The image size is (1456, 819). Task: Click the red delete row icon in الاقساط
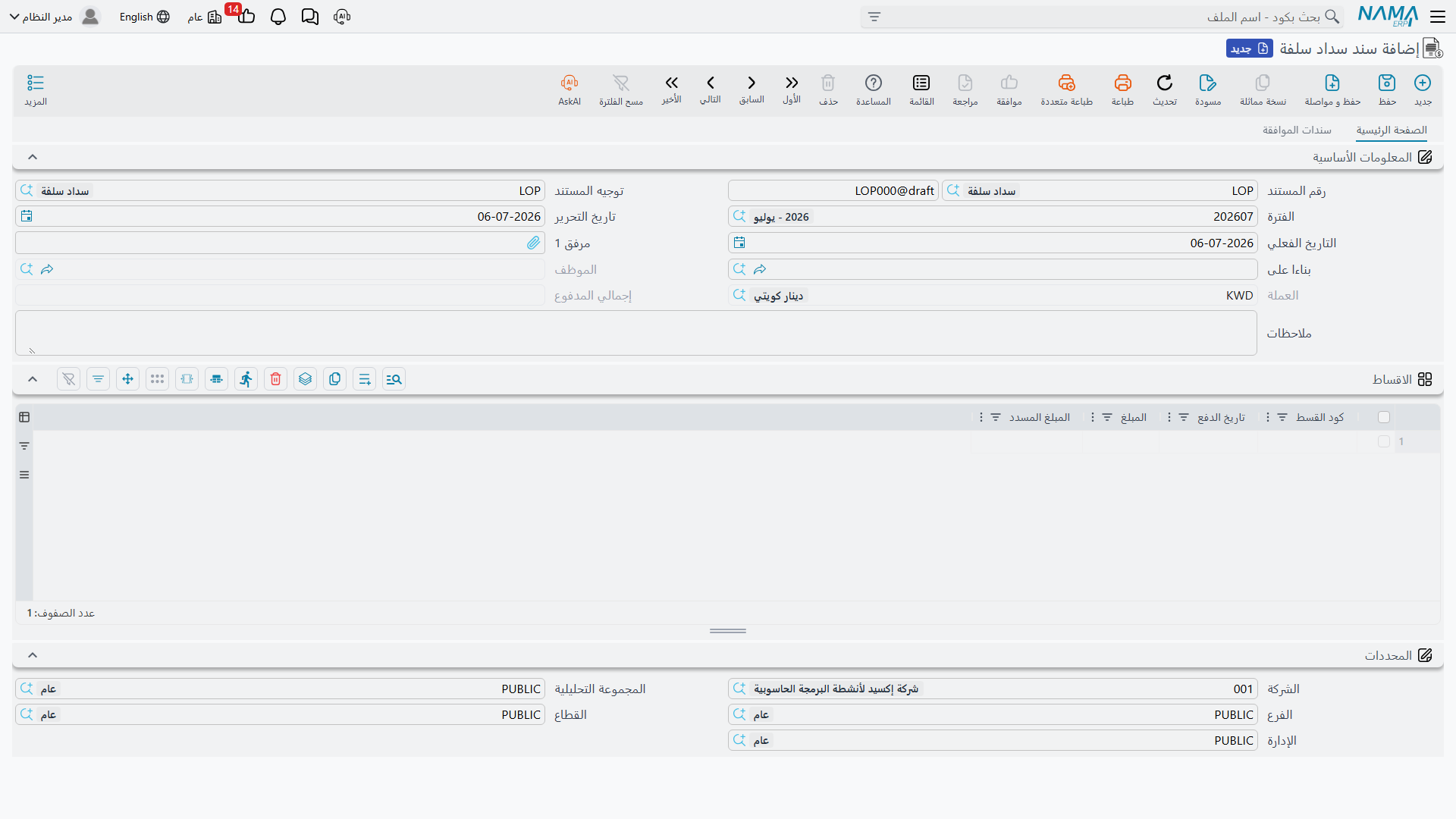coord(275,379)
